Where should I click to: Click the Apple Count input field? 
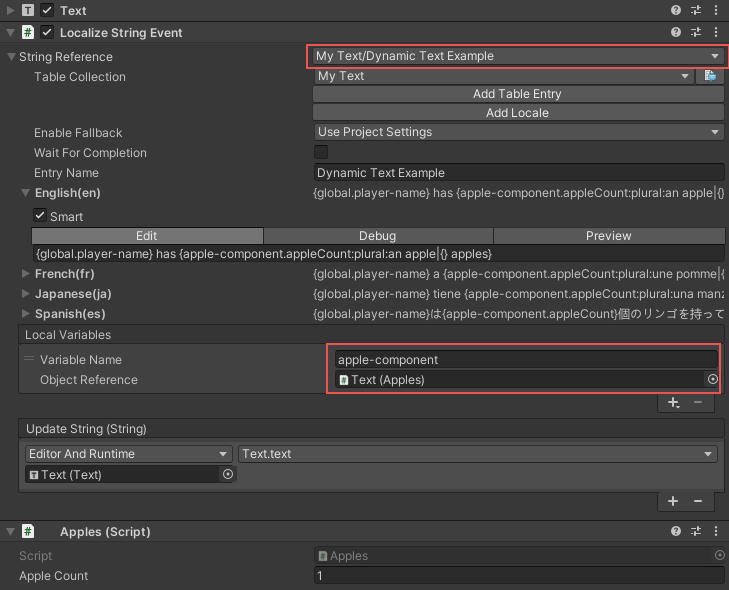[x=518, y=576]
